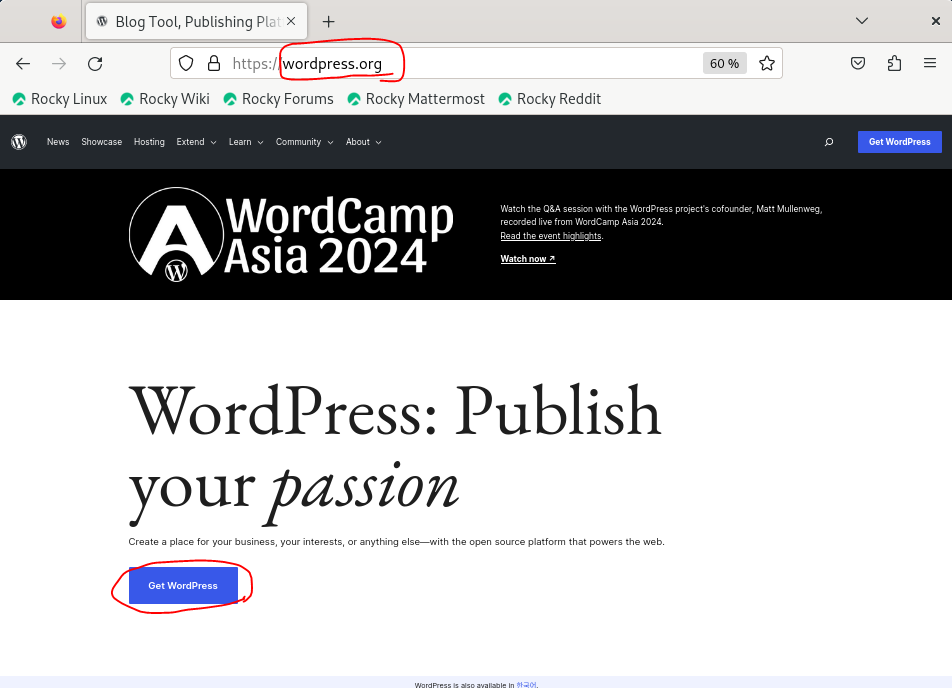Viewport: 952px width, 688px height.
Task: Open the Rocky Reddit bookmark
Action: click(549, 99)
